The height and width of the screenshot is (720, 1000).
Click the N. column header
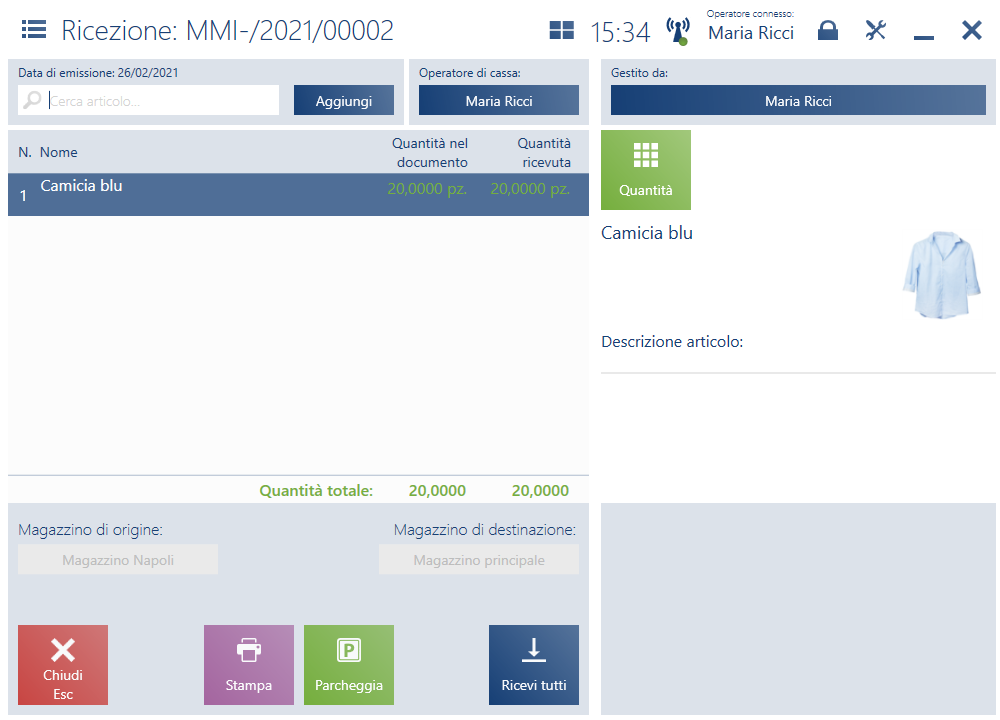click(25, 152)
